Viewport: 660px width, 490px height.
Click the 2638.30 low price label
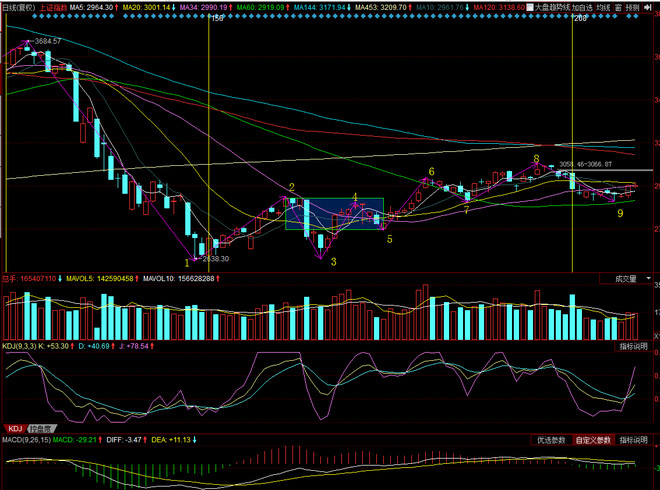216,258
